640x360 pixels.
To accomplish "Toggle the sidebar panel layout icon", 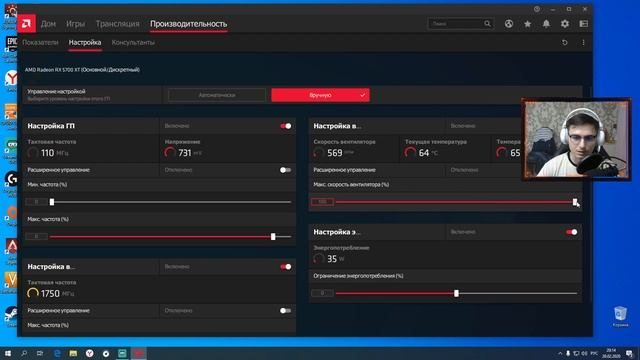I will coord(584,24).
